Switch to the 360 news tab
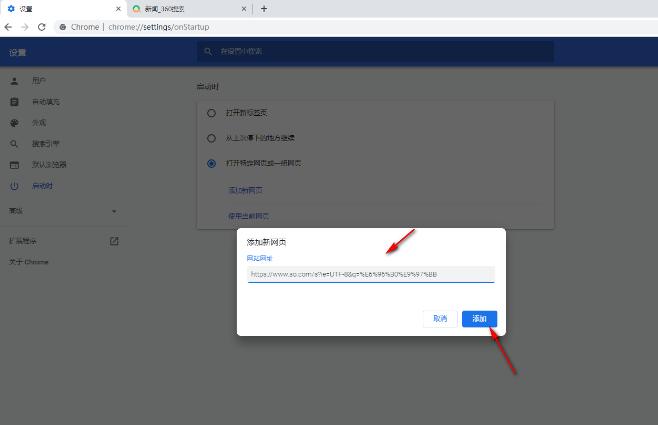Image resolution: width=658 pixels, height=425 pixels. point(189,9)
